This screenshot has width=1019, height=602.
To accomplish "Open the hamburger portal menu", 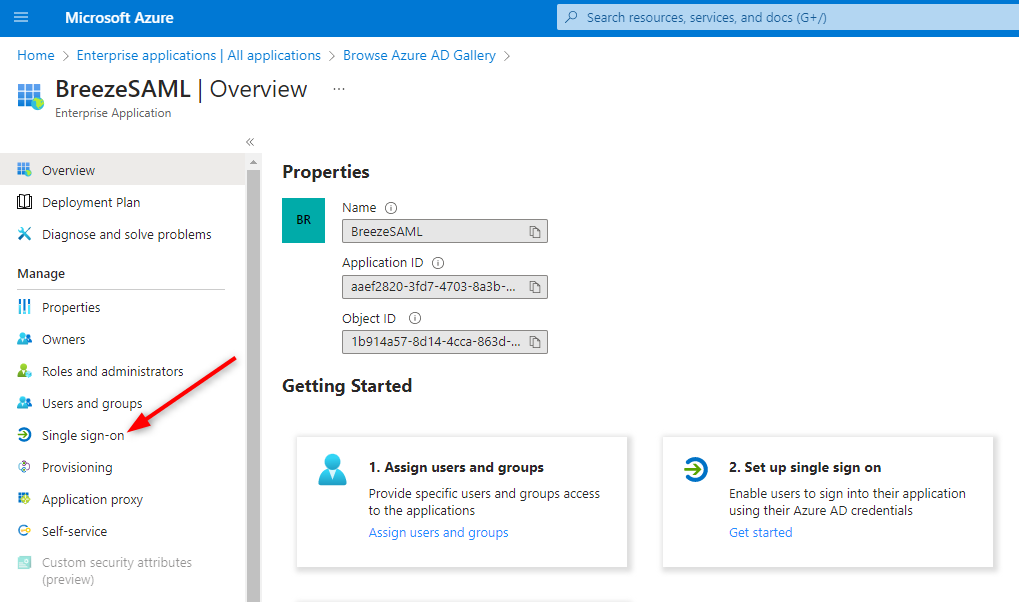I will 21,17.
